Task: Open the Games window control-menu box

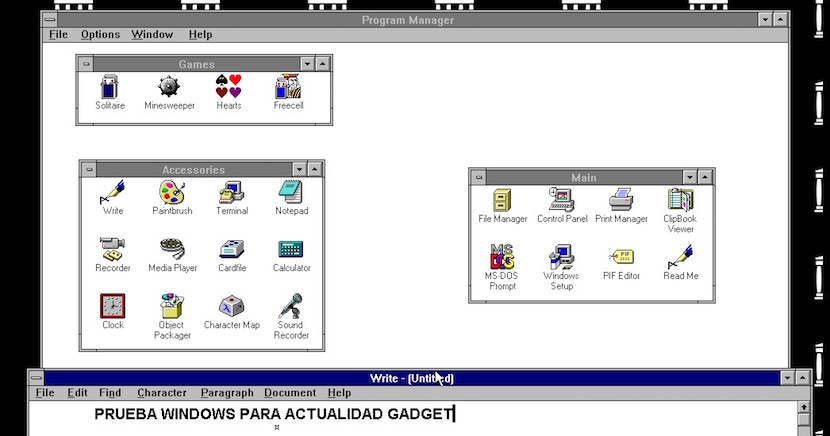Action: click(86, 64)
